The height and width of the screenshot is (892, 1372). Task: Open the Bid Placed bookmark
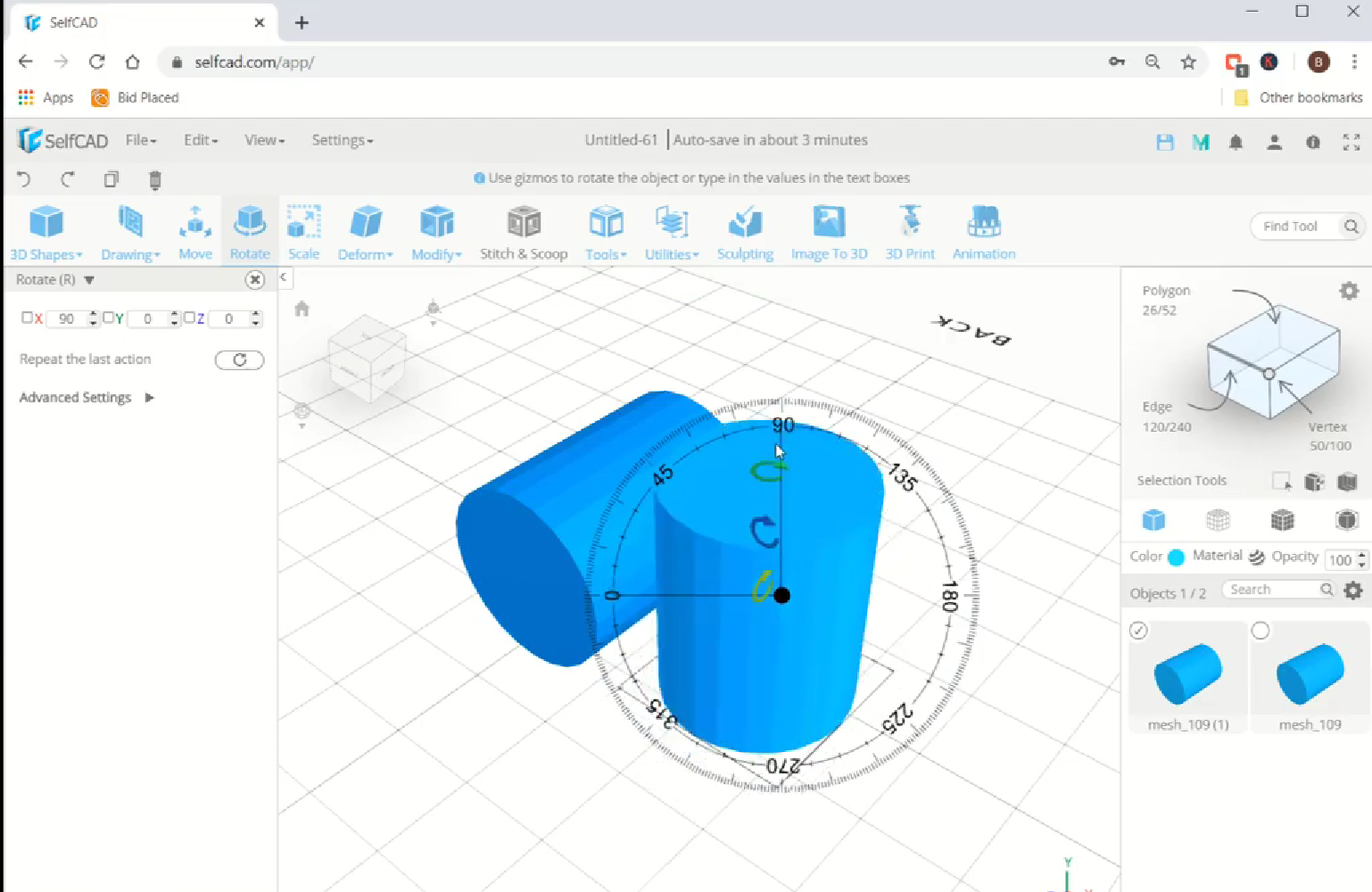click(136, 97)
